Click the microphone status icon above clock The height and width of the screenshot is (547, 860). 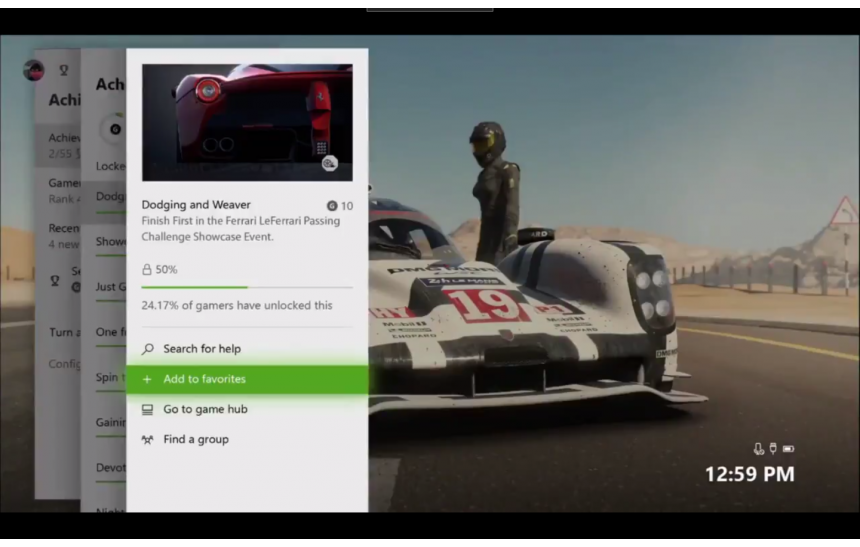point(759,449)
